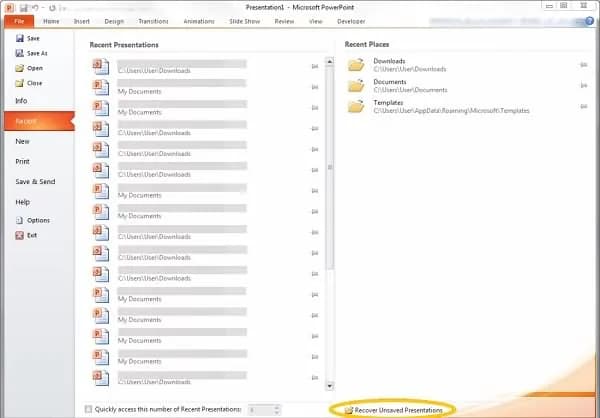Image resolution: width=600 pixels, height=418 pixels.
Task: Click the Redo icon in the title bar
Action: (x=52, y=8)
